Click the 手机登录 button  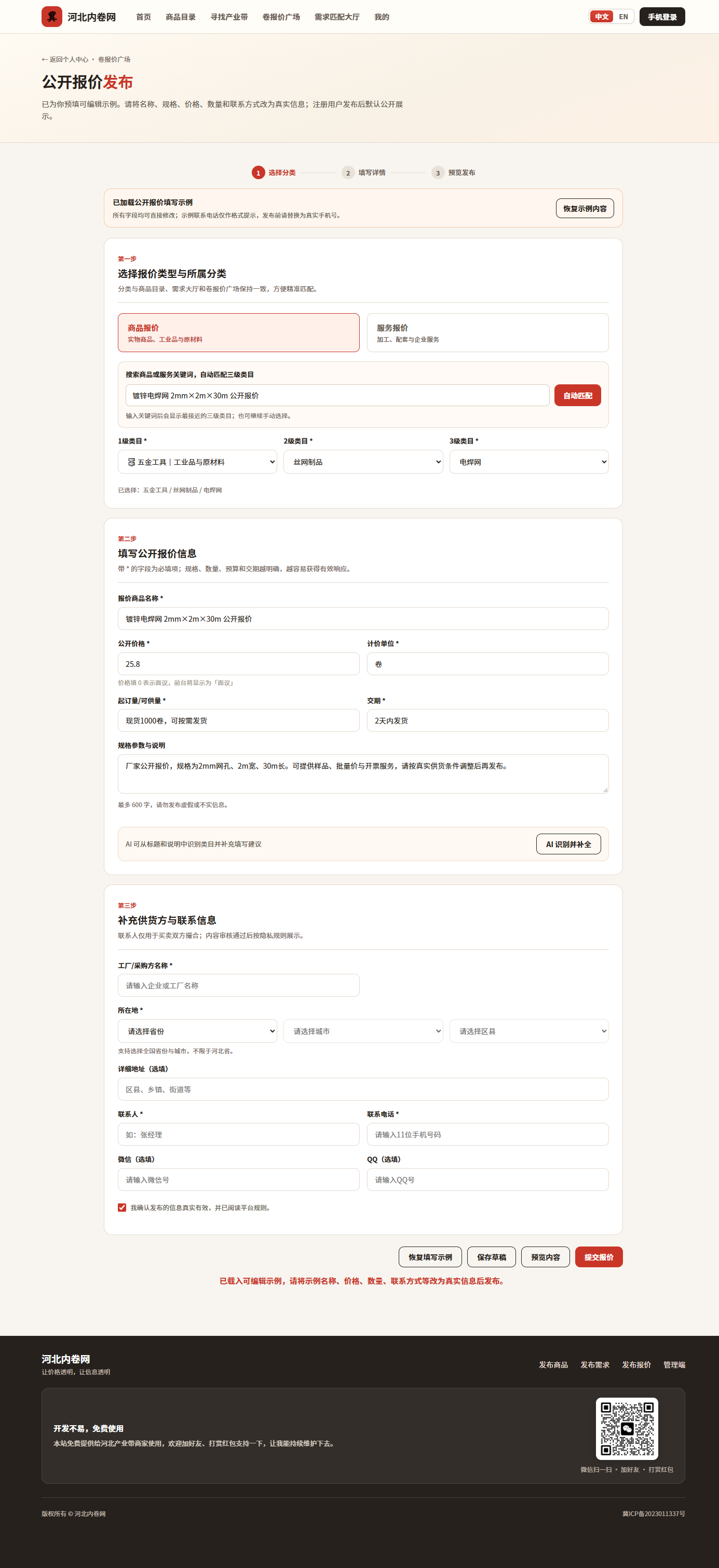[662, 17]
